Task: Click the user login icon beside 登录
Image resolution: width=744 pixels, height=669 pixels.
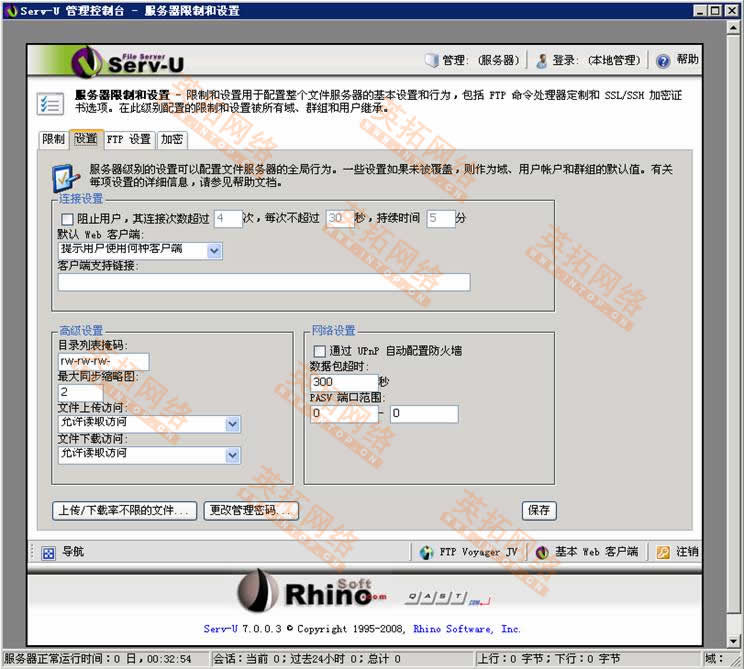Action: tap(541, 61)
